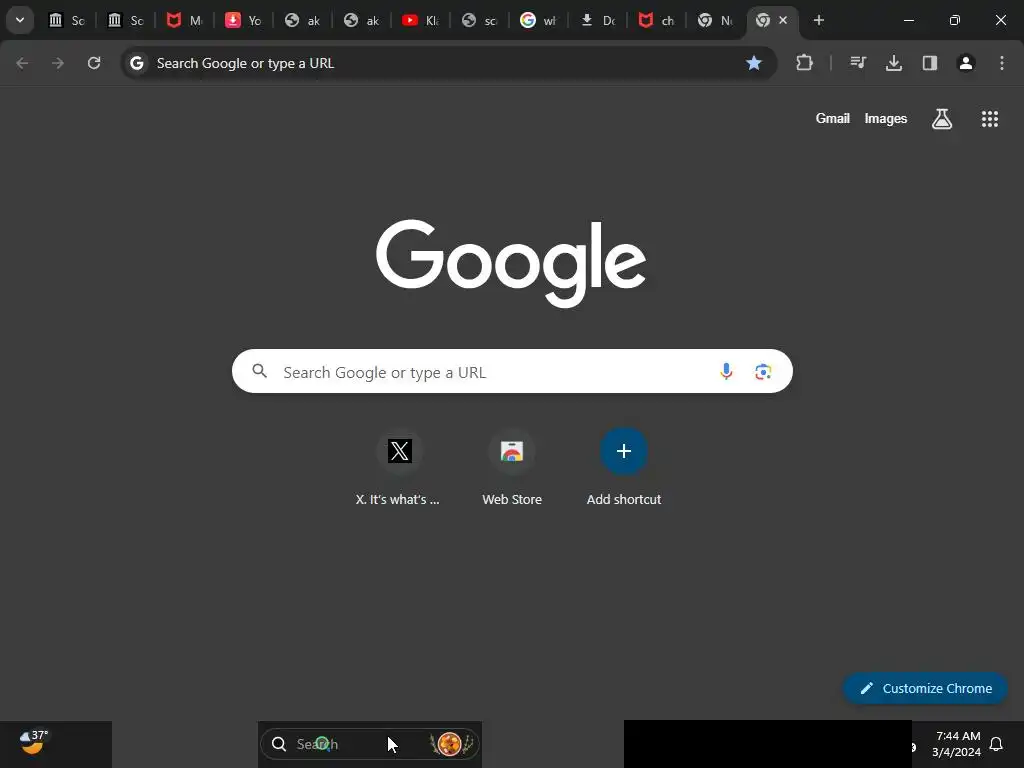Focus the Google search box

[512, 371]
